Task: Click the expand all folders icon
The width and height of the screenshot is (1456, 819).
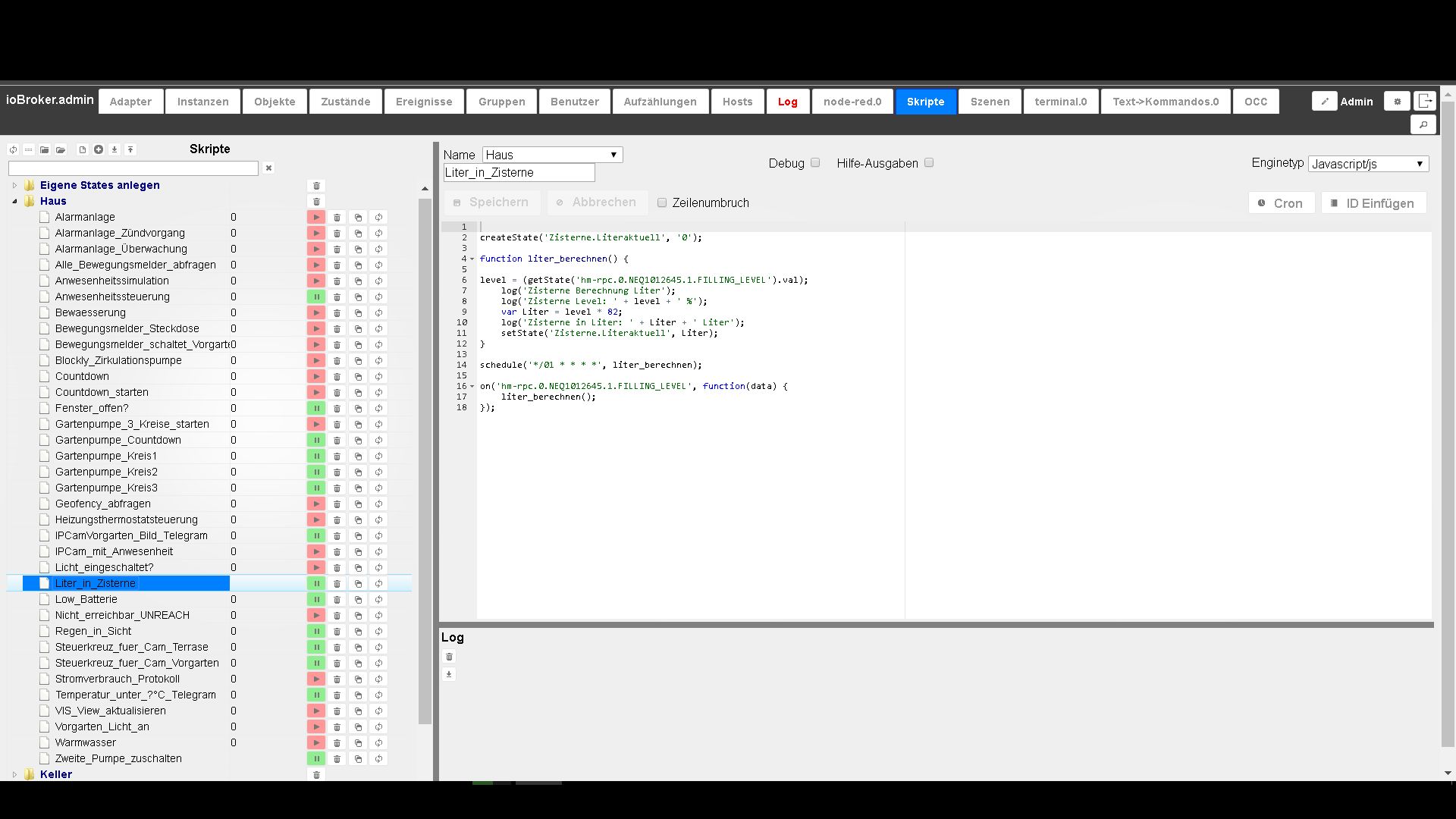Action: pyautogui.click(x=61, y=149)
